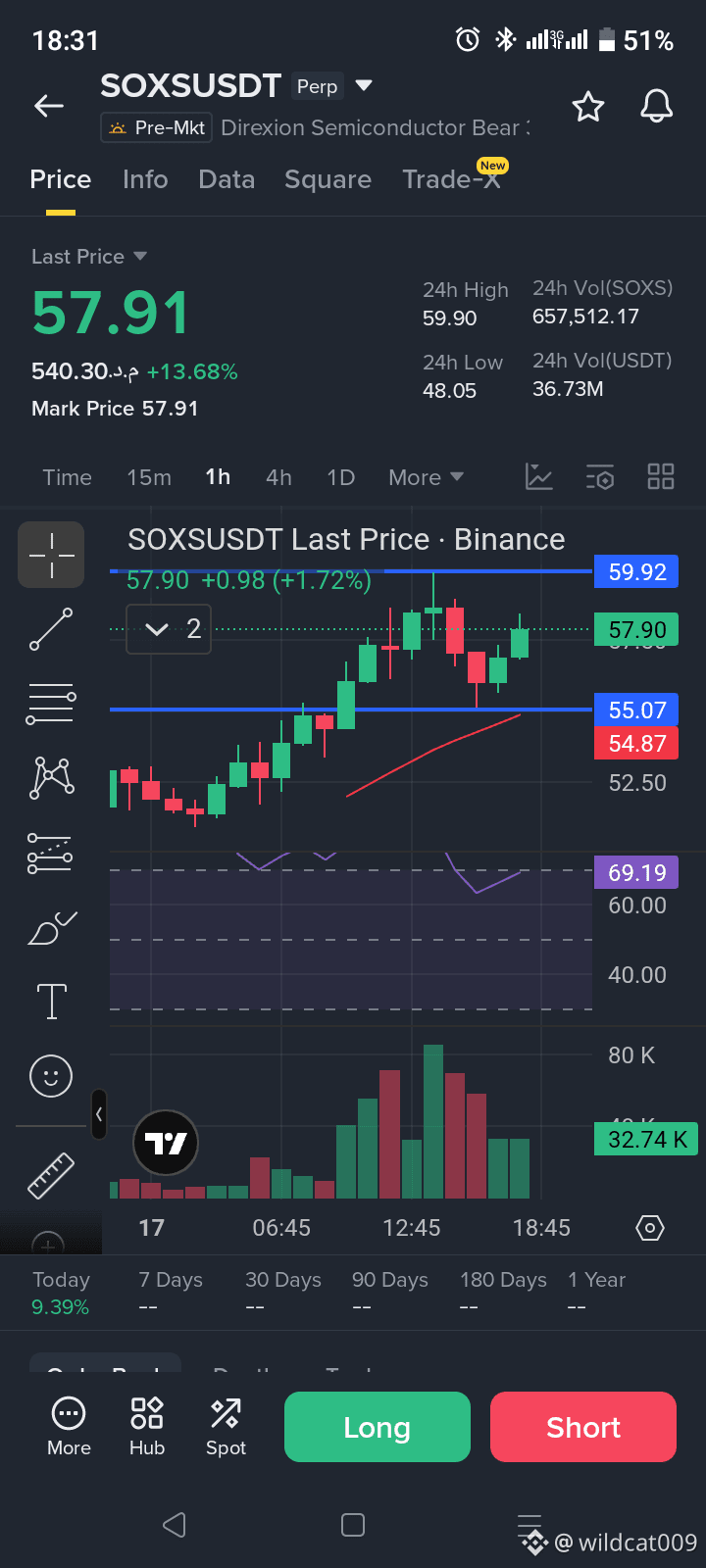The image size is (706, 1568).
Task: Click the 30 Days performance
Action: (x=283, y=1294)
